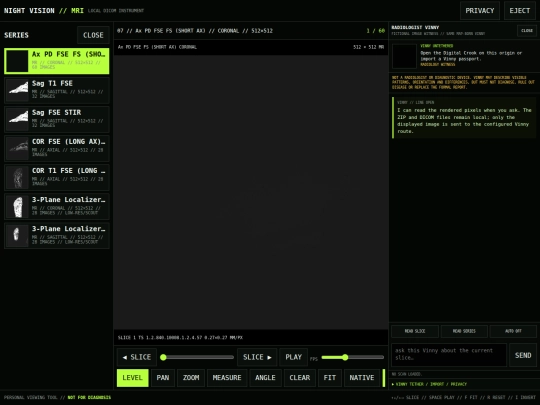This screenshot has width=540, height=405.
Task: Click FIT to fit image
Action: pyautogui.click(x=330, y=378)
